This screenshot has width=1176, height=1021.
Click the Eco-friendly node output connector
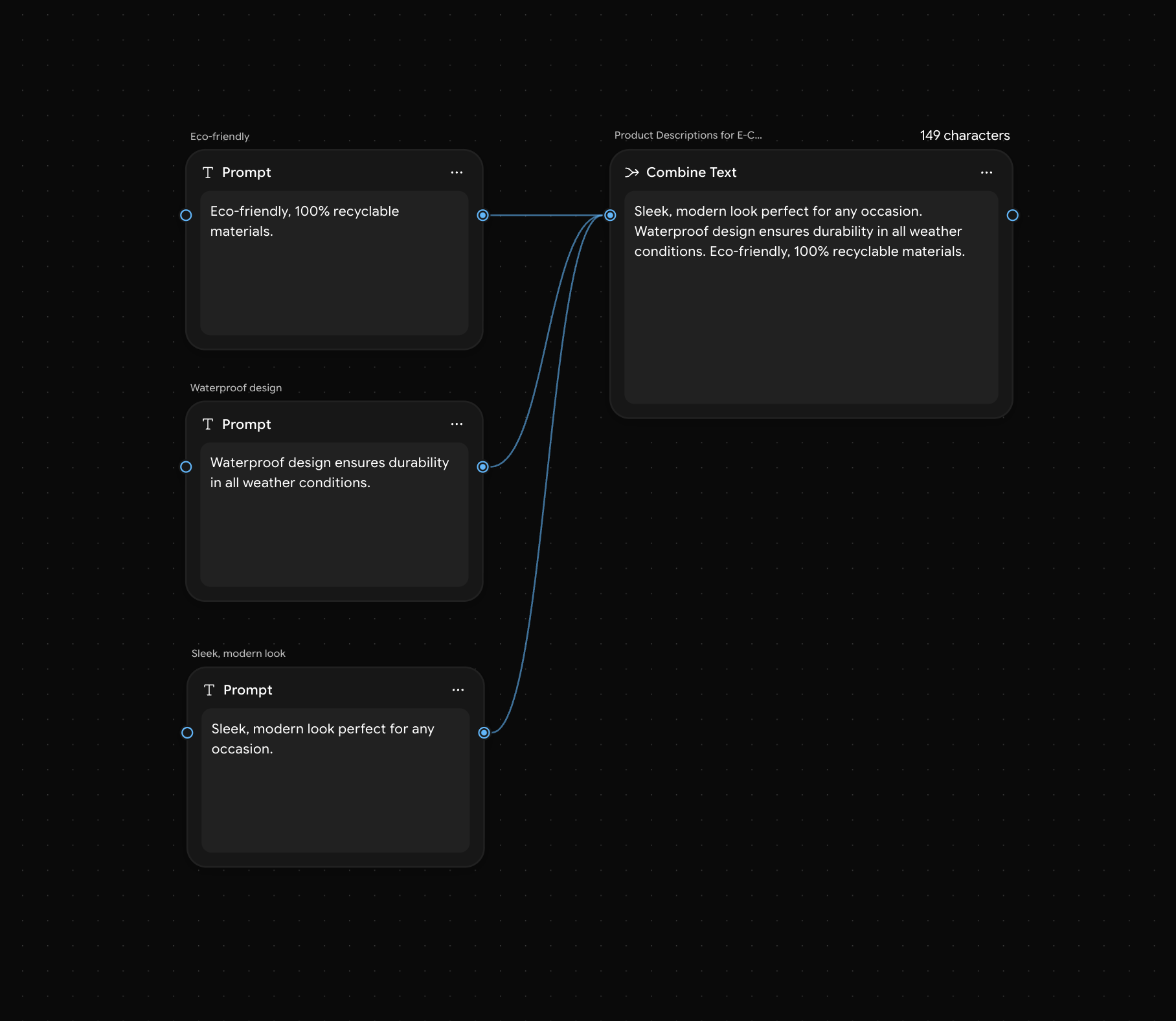[482, 215]
